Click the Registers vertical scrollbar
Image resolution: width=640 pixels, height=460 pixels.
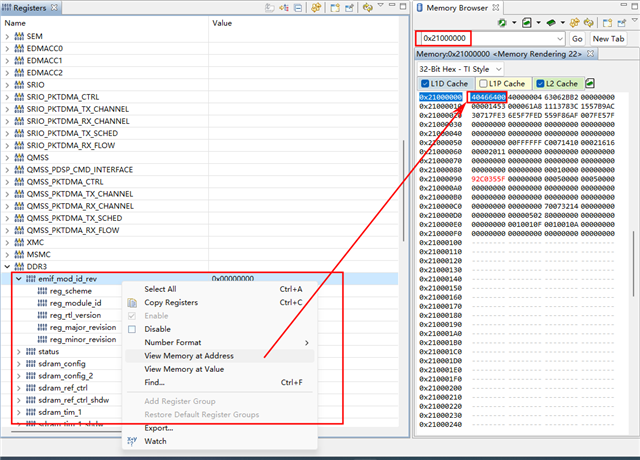tap(404, 191)
